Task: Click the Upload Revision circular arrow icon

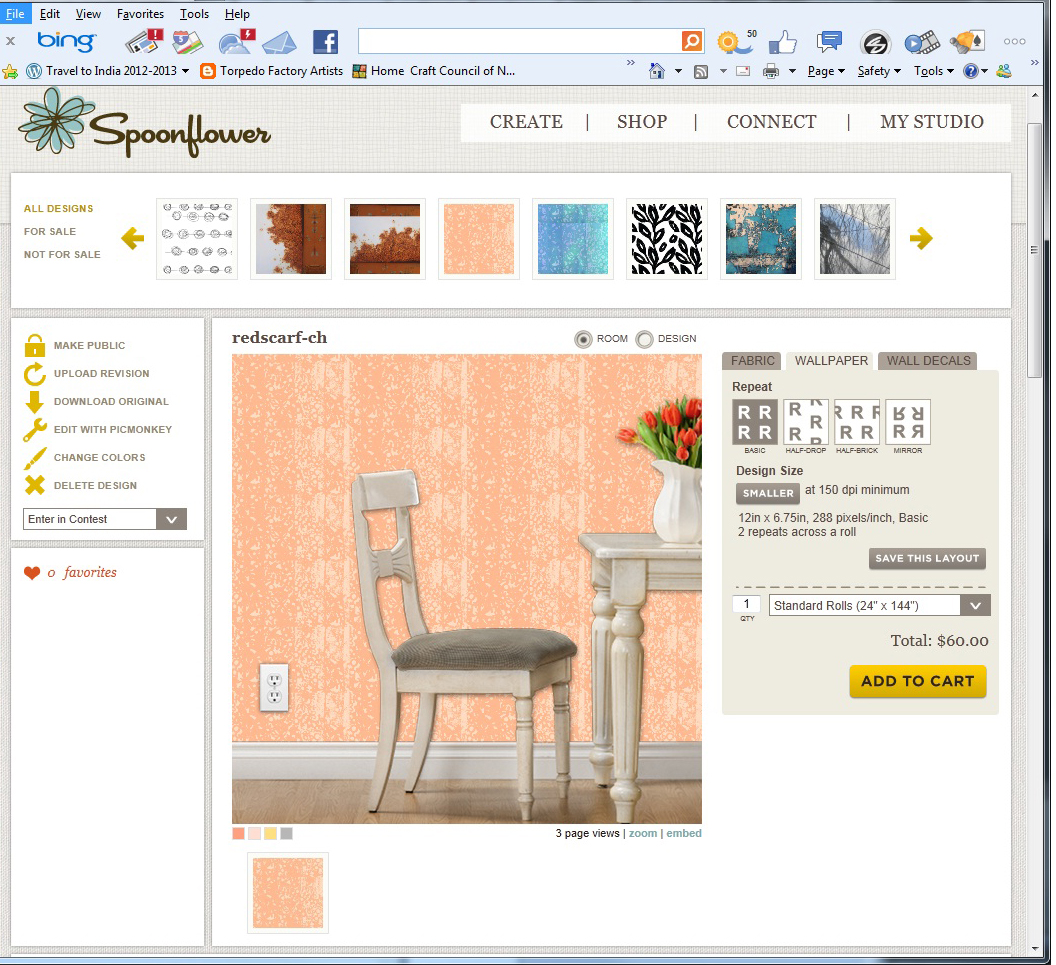Action: tap(35, 374)
